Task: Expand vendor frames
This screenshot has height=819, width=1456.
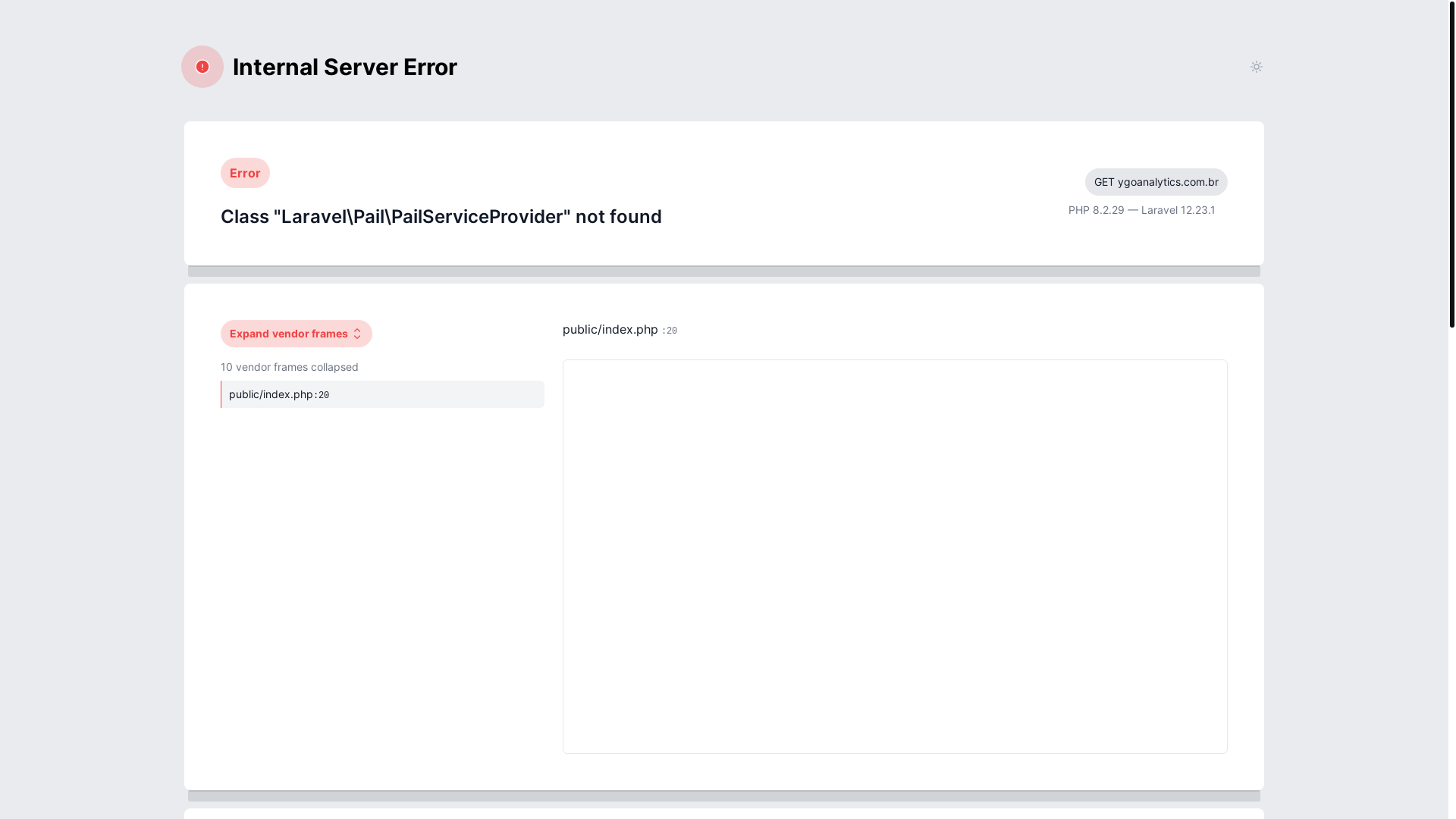Action: point(296,334)
